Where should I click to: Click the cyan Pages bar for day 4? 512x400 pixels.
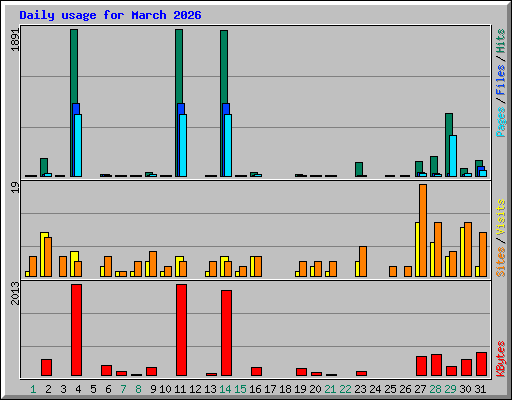coord(78,145)
